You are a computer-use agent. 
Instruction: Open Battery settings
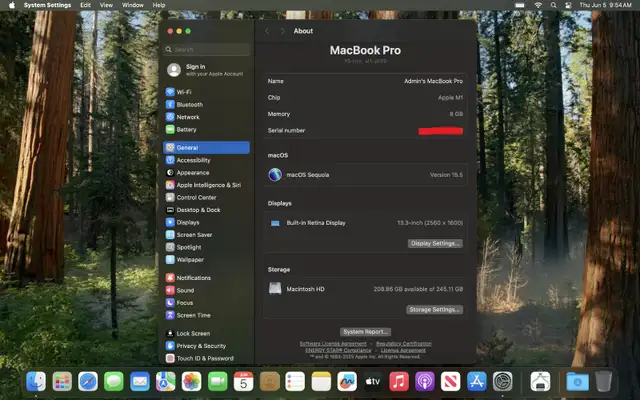(206, 129)
